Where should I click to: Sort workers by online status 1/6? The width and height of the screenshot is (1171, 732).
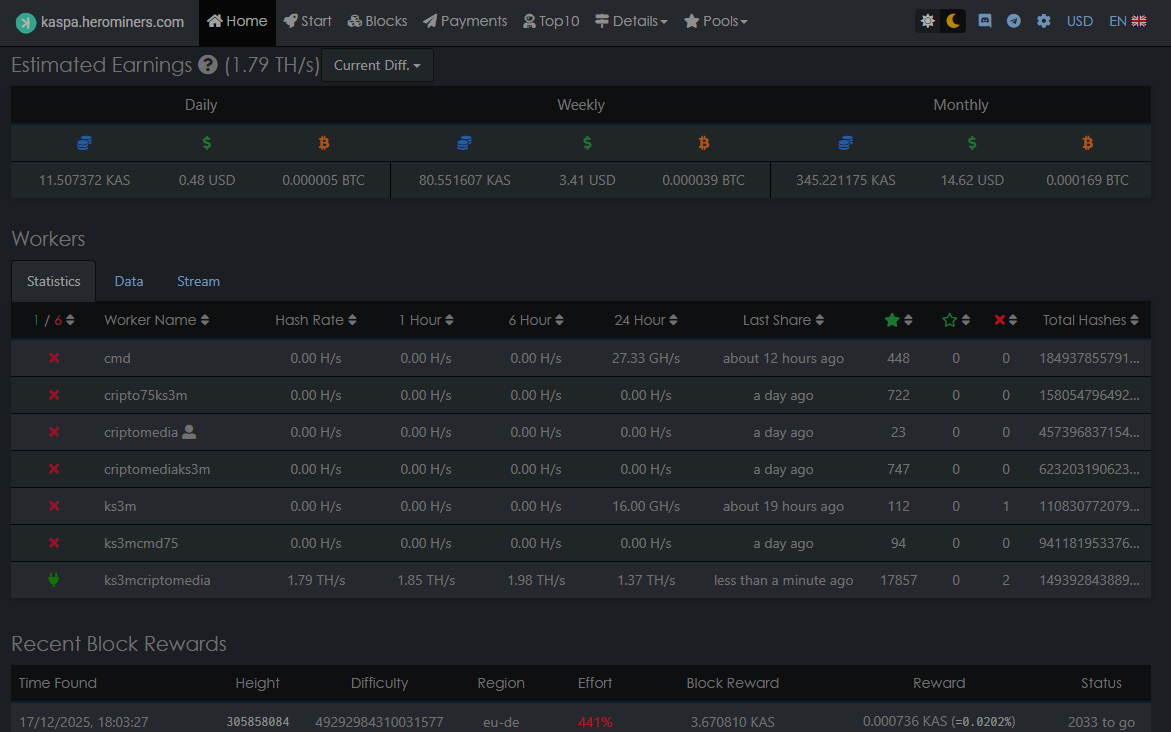(54, 320)
